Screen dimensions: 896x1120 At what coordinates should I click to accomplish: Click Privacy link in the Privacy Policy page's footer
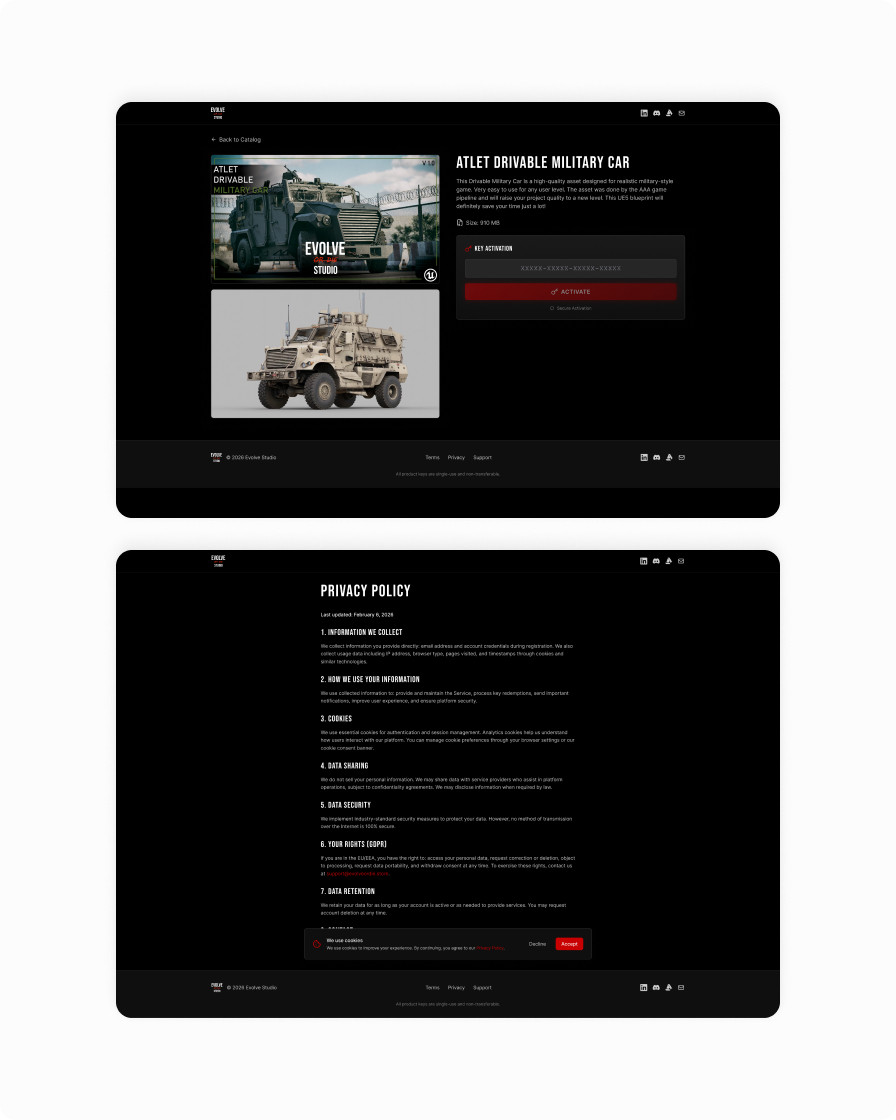click(x=456, y=987)
